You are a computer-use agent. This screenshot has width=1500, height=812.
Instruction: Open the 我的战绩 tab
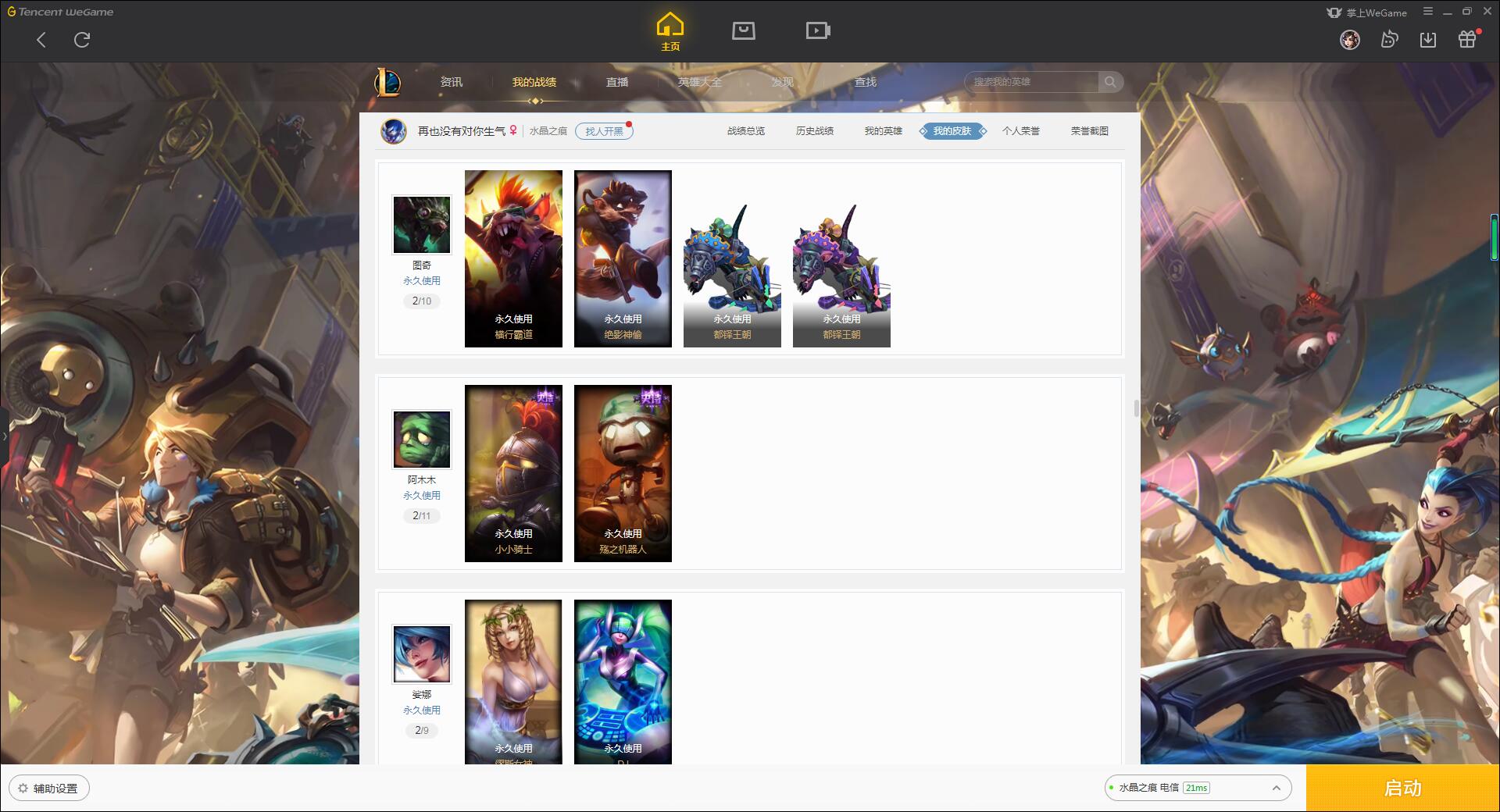pyautogui.click(x=534, y=82)
